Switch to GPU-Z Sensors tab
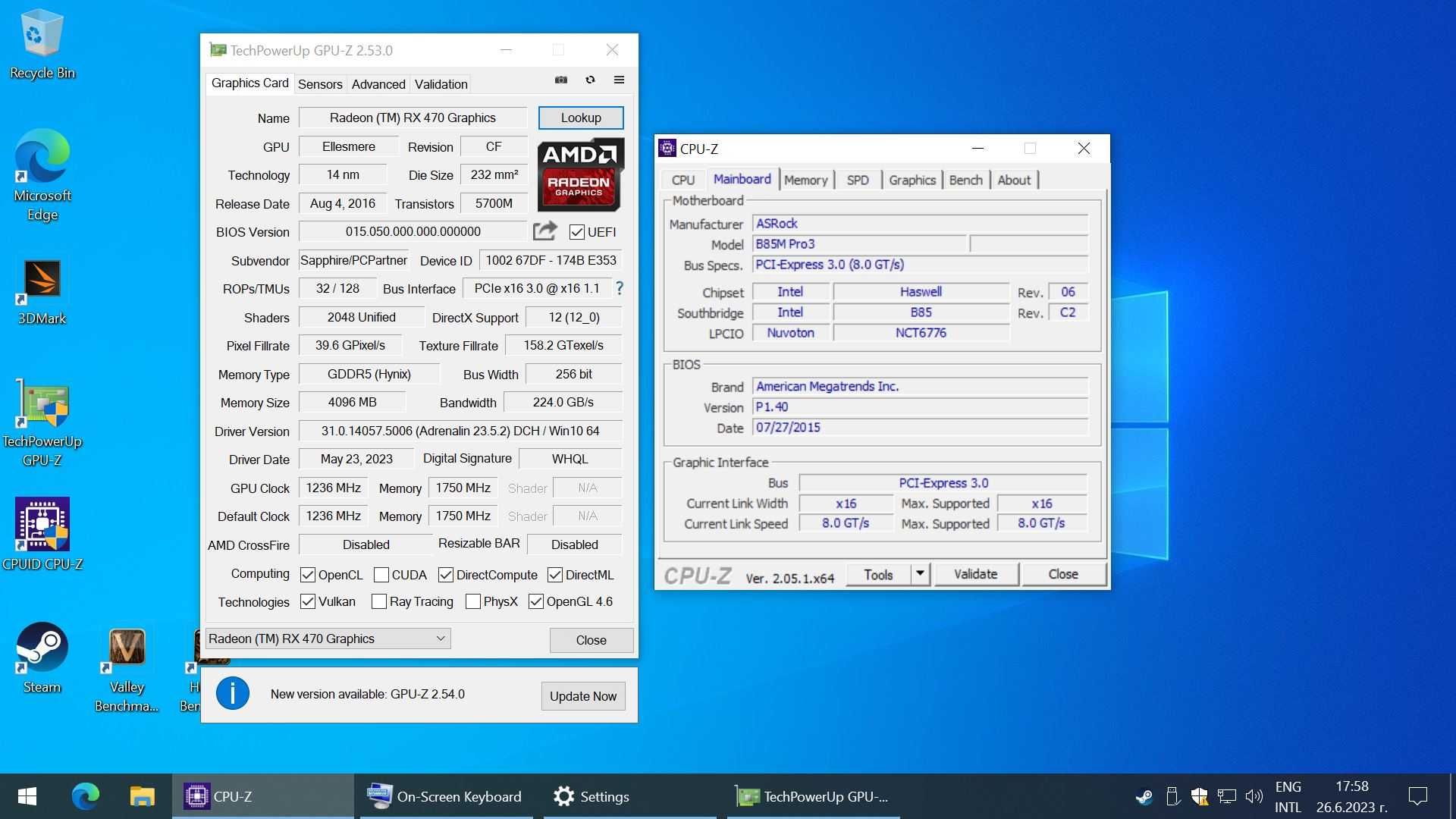The image size is (1456, 819). click(x=320, y=84)
